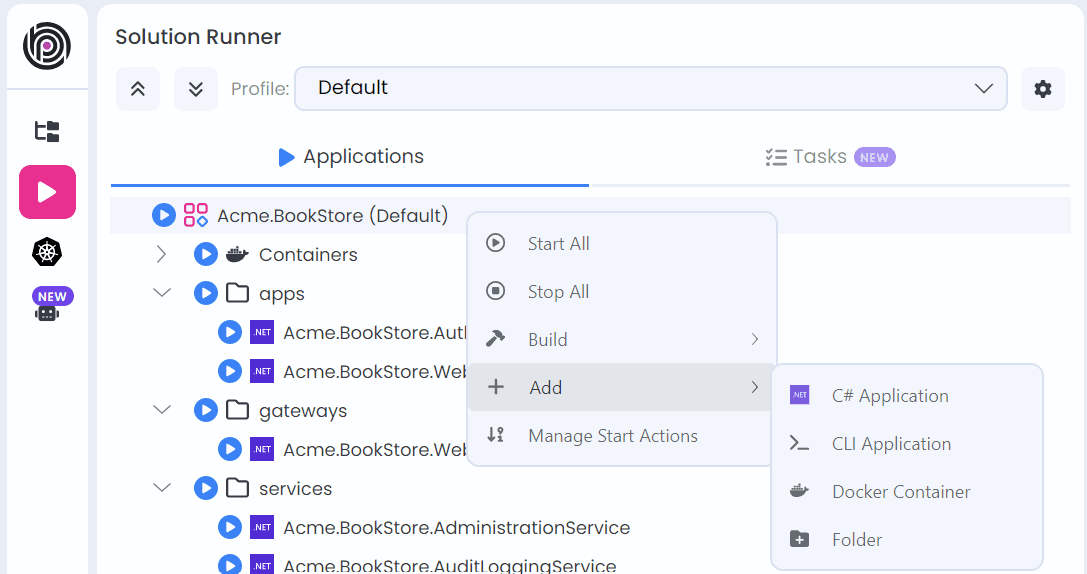Screen dimensions: 1087x574
Task: Open the Solution Explorer sidebar icon
Action: (47, 131)
